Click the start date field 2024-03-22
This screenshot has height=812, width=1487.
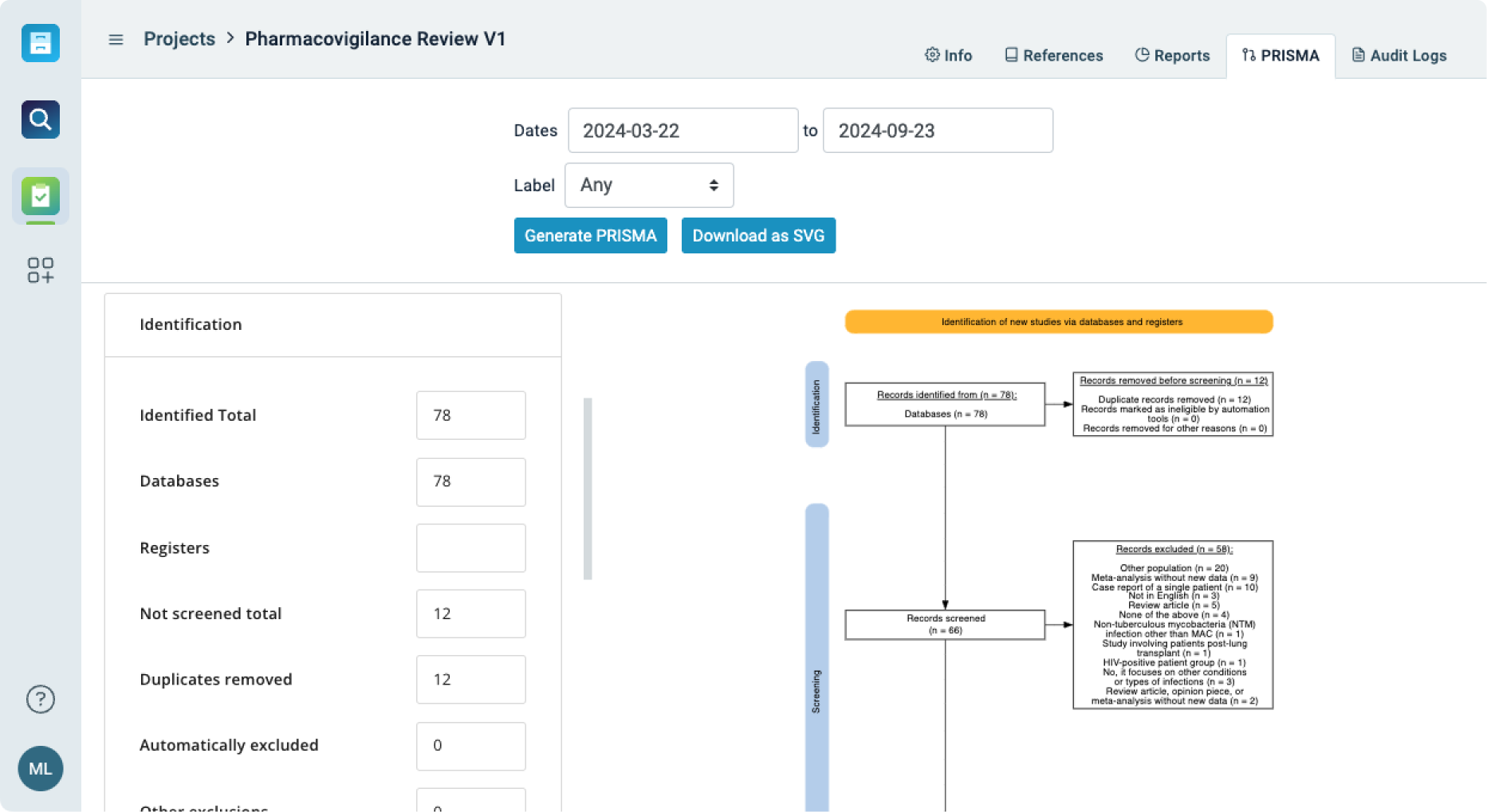point(683,131)
